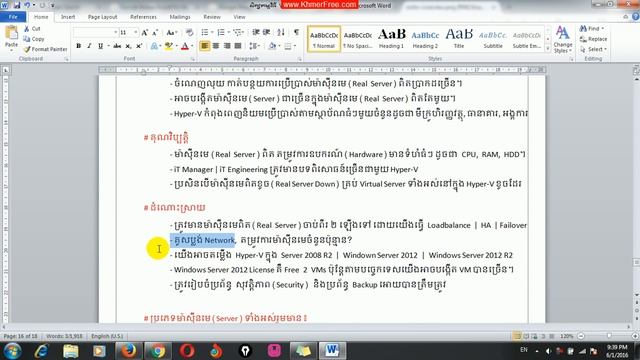Toggle Center alignment
The width and height of the screenshot is (640, 360).
pos(216,46)
